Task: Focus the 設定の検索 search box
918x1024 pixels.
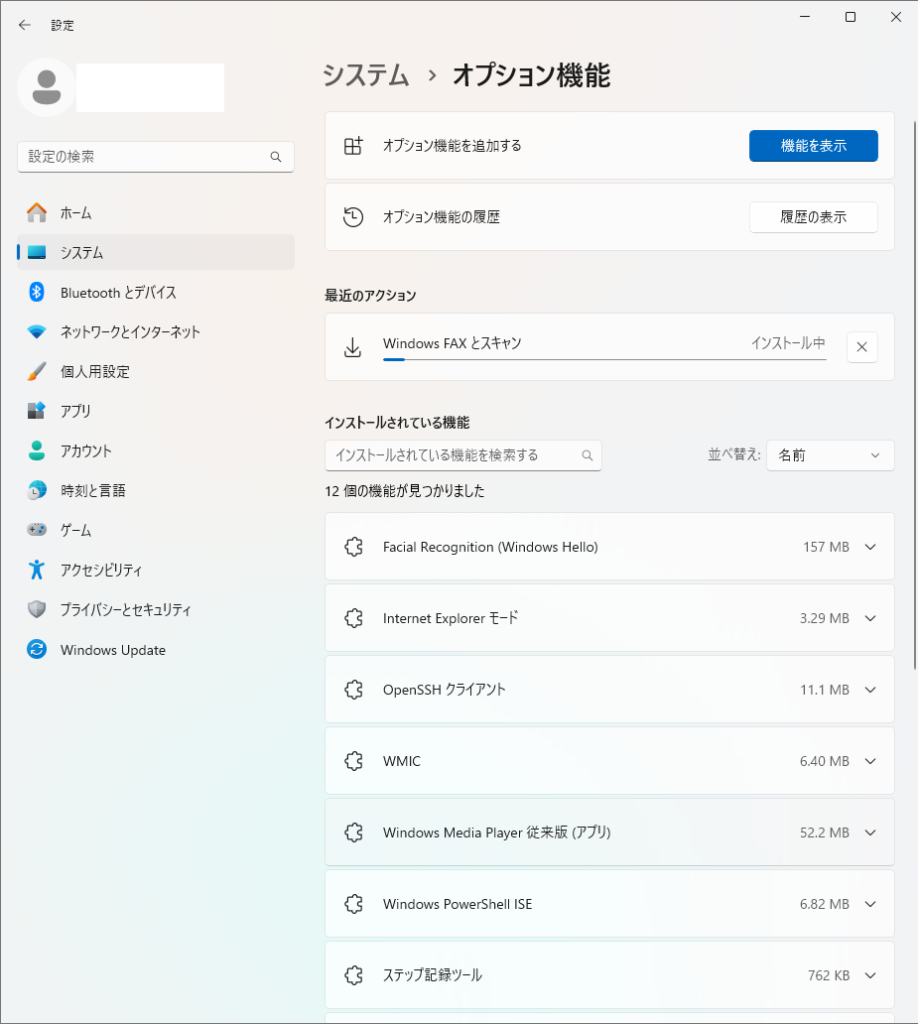Action: point(155,157)
